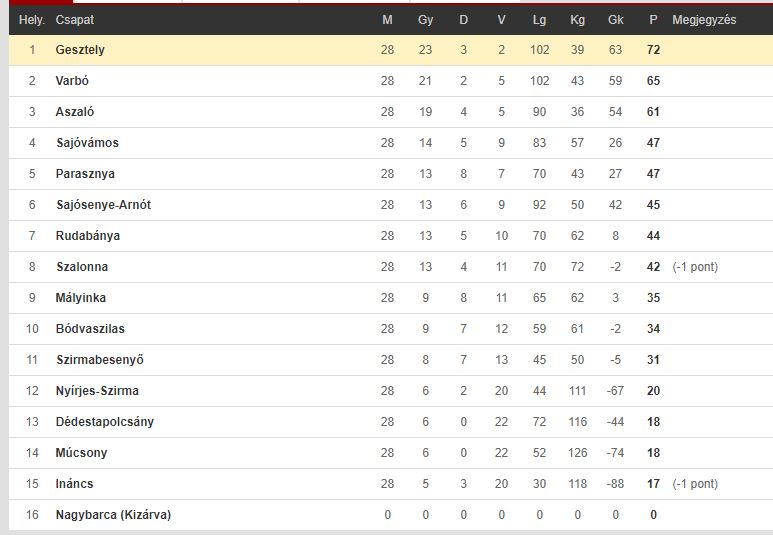Open the Szalonna team link
The image size is (773, 535).
[x=82, y=267]
